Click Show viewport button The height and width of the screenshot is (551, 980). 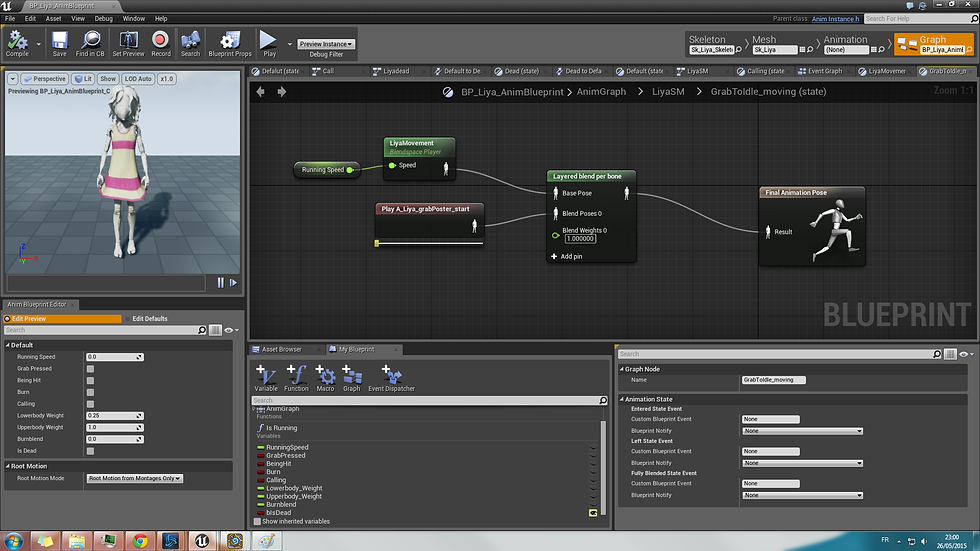pyautogui.click(x=108, y=79)
